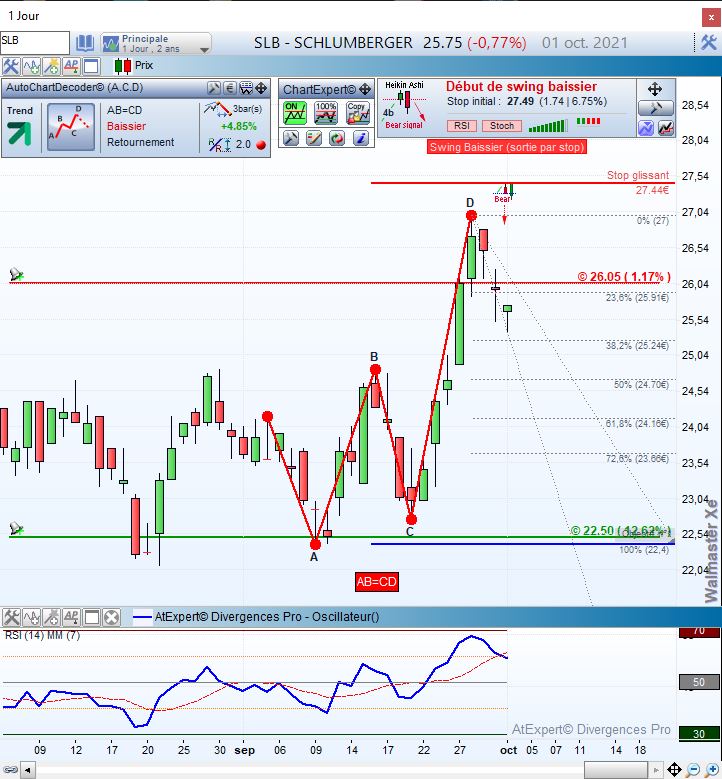This screenshot has width=722, height=779.
Task: Select the ABCD pattern thumbnail button
Action: click(71, 127)
